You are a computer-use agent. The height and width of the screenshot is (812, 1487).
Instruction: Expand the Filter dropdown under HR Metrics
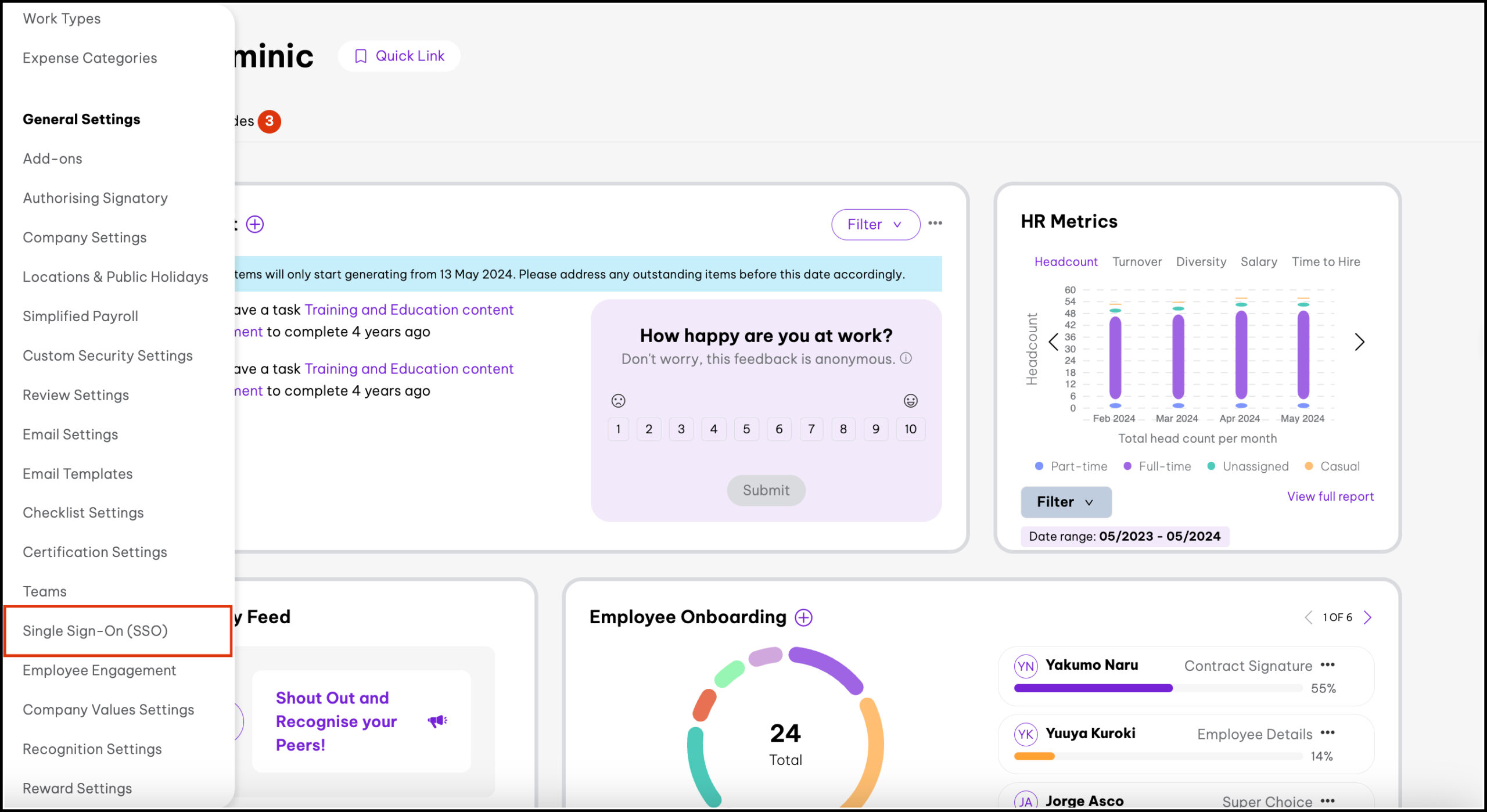1065,502
